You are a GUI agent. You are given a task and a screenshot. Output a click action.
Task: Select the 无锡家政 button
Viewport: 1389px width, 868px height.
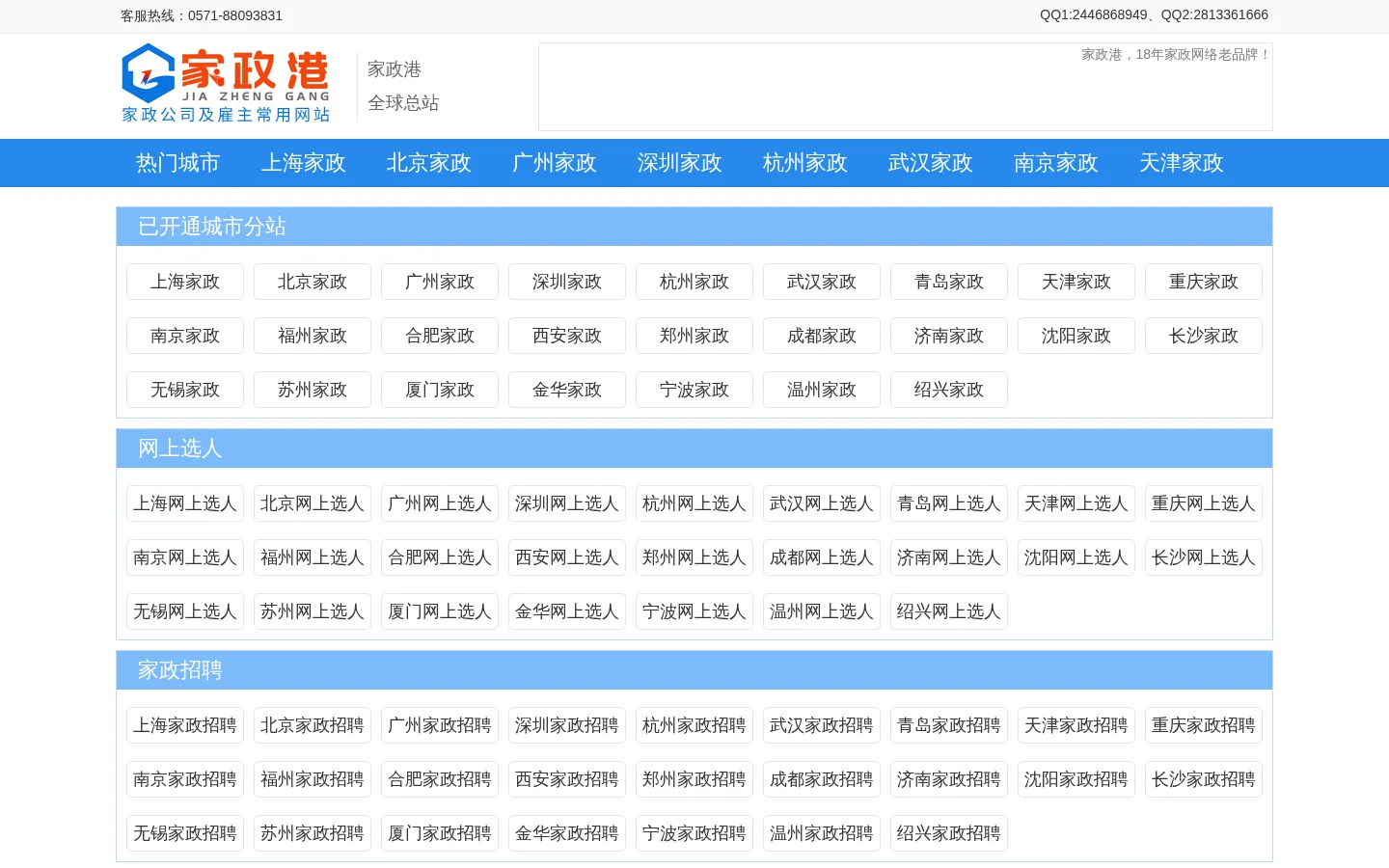(185, 390)
